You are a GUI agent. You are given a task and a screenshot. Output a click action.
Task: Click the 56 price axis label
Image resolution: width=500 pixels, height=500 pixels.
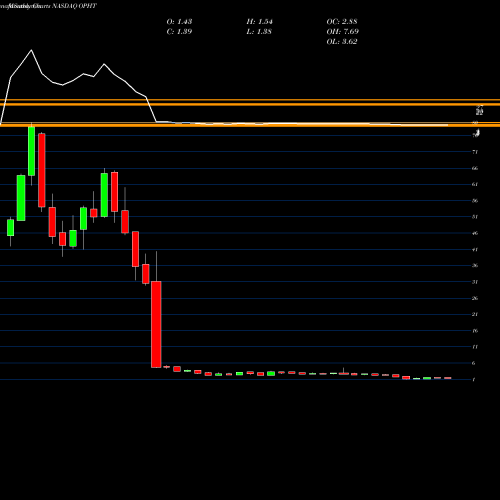click(475, 201)
